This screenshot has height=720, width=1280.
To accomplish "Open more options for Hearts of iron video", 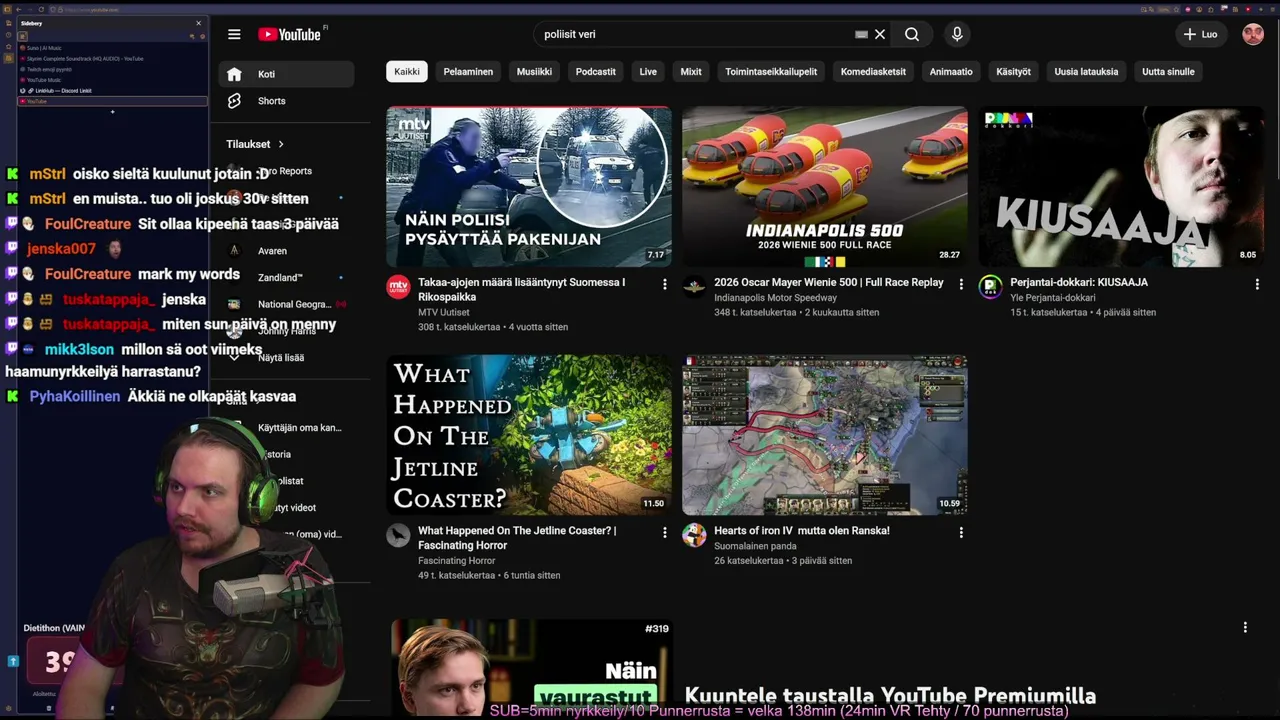I will point(961,533).
